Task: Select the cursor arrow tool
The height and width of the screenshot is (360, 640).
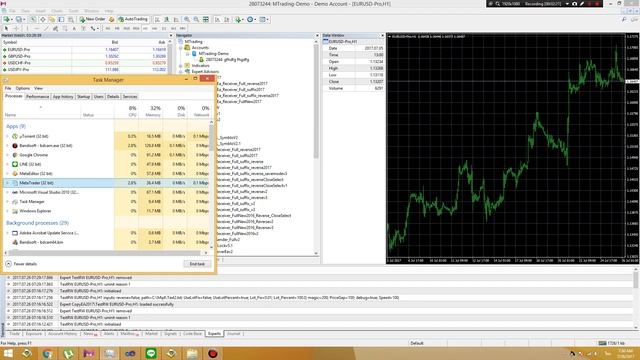Action: click(x=6, y=29)
